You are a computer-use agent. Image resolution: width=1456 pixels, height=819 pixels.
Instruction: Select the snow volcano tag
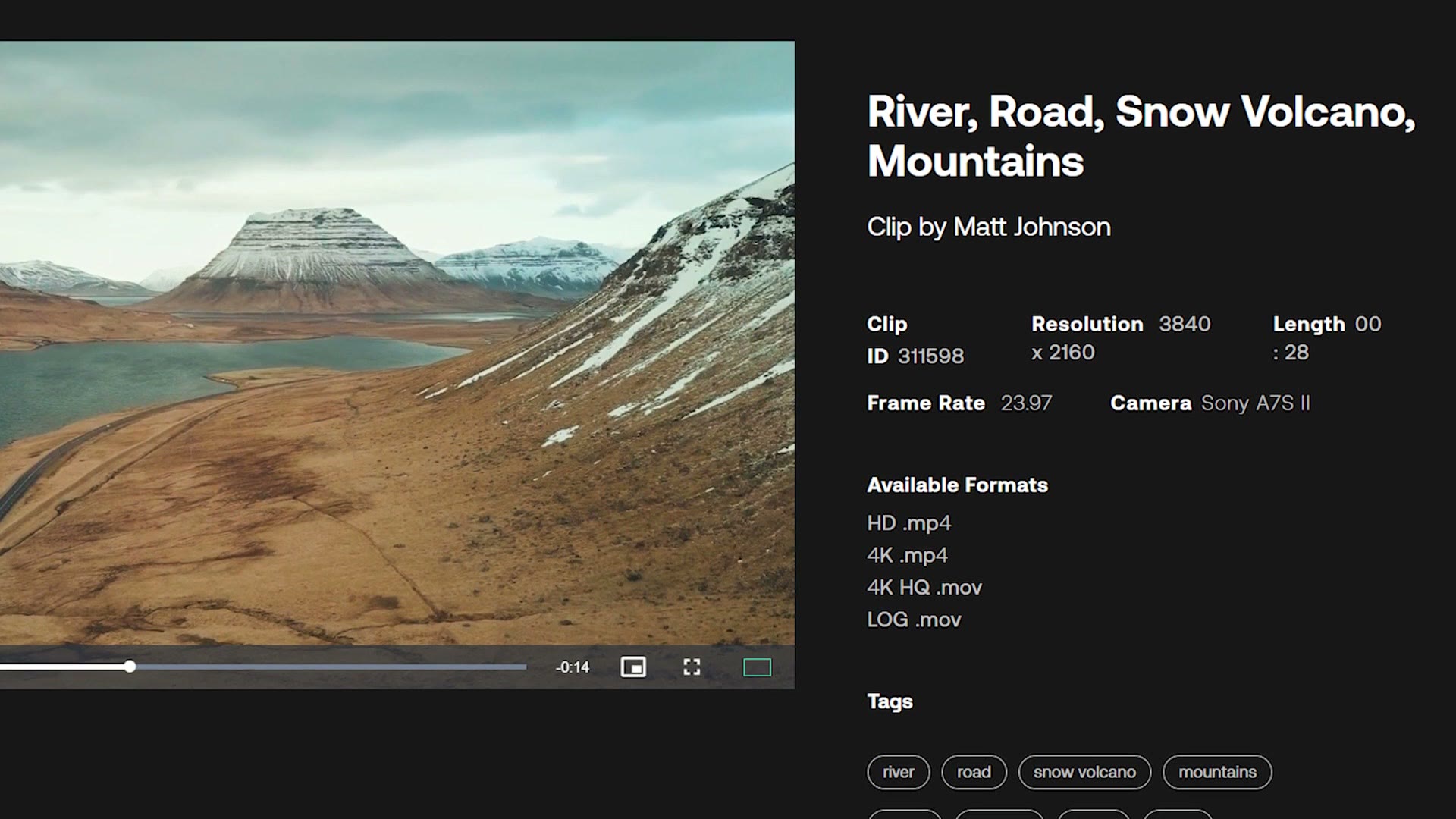pos(1084,772)
